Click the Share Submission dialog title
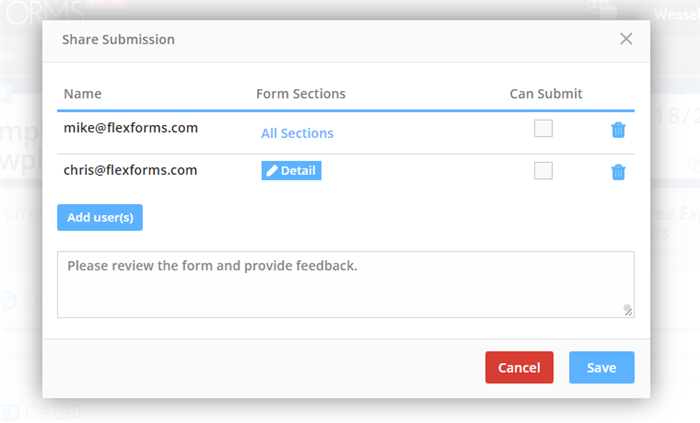 tap(118, 39)
